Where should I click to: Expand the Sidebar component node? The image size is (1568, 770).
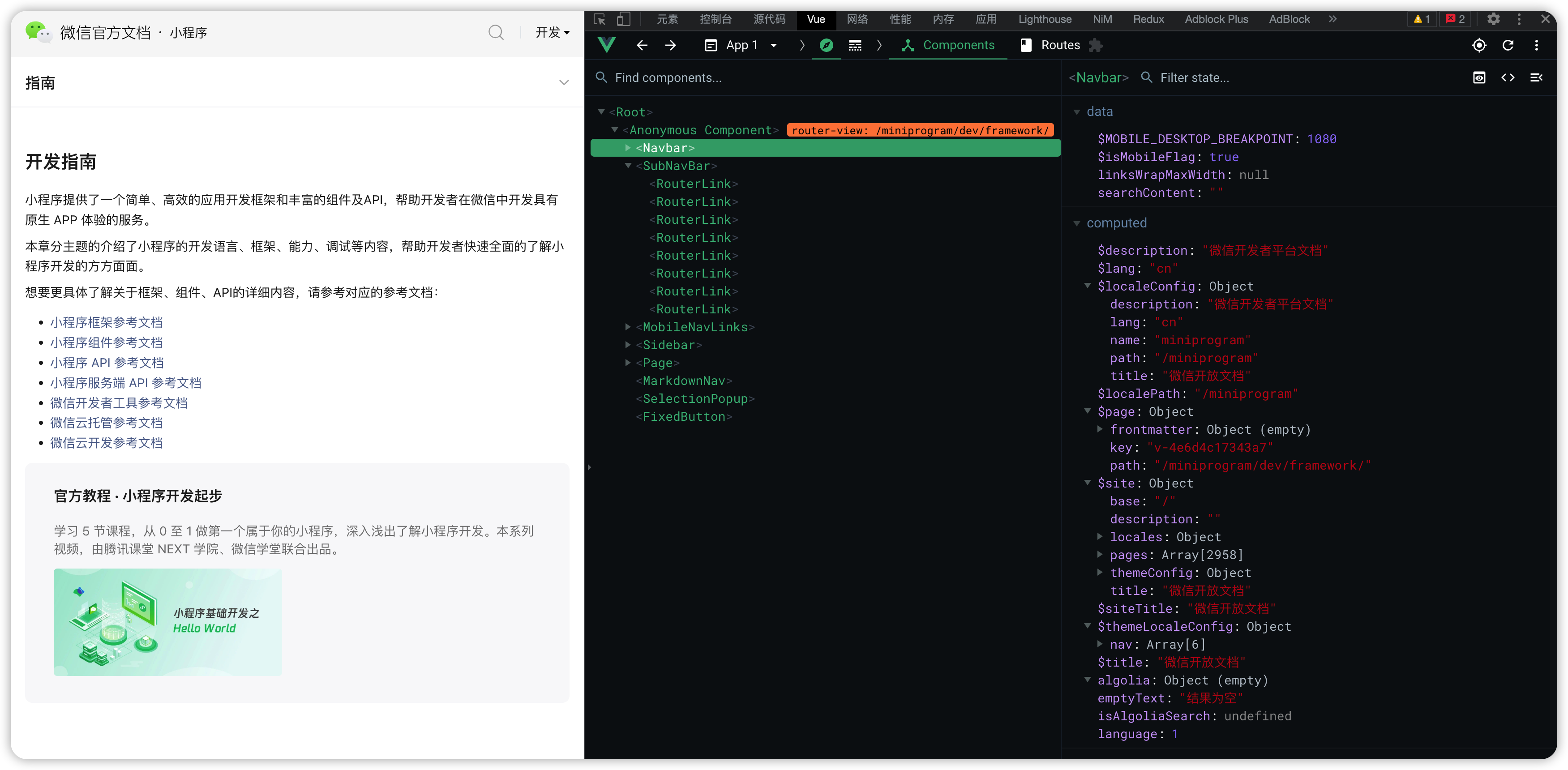coord(628,345)
